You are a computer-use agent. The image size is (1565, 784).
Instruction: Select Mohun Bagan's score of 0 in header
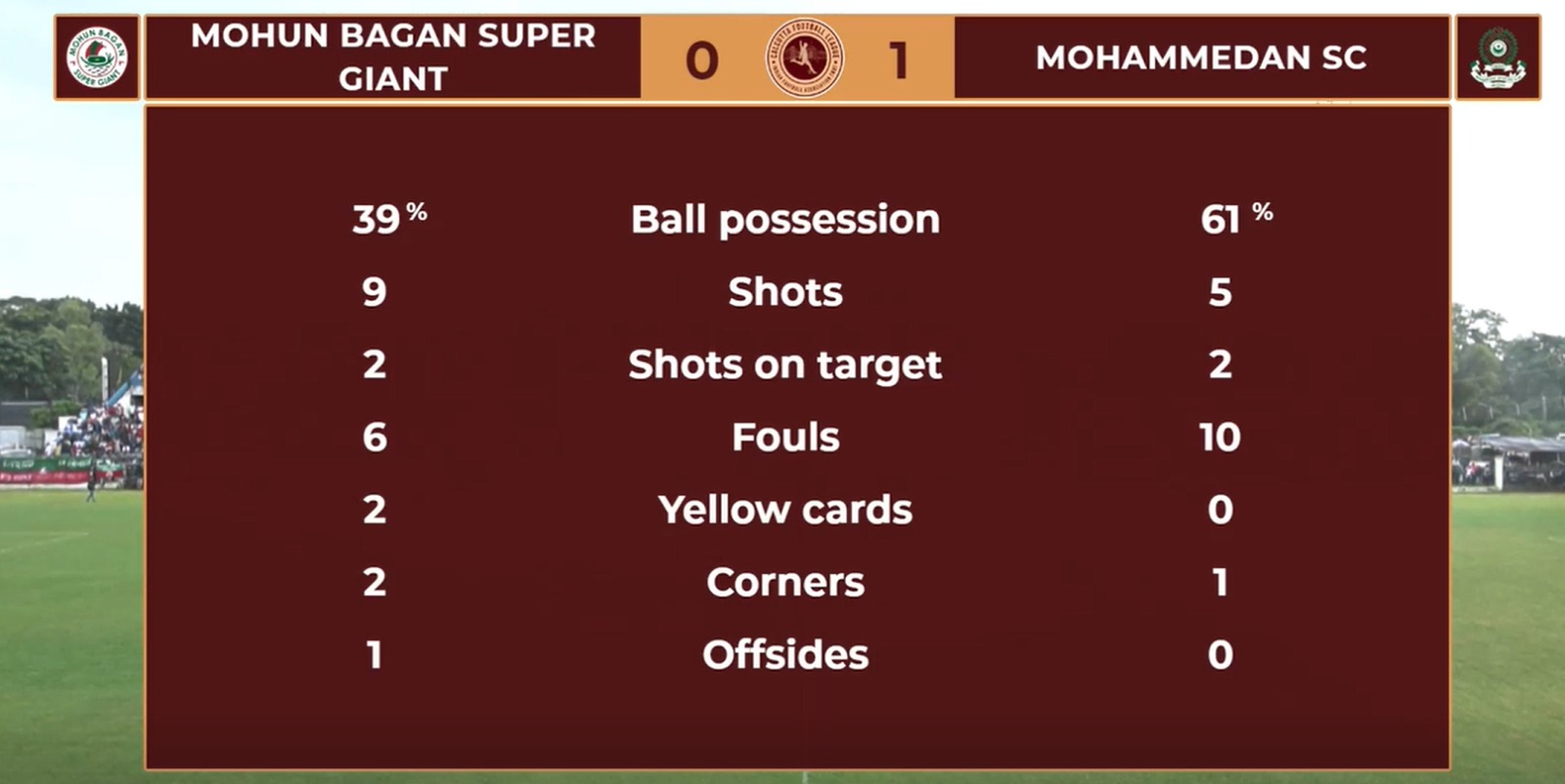(701, 61)
